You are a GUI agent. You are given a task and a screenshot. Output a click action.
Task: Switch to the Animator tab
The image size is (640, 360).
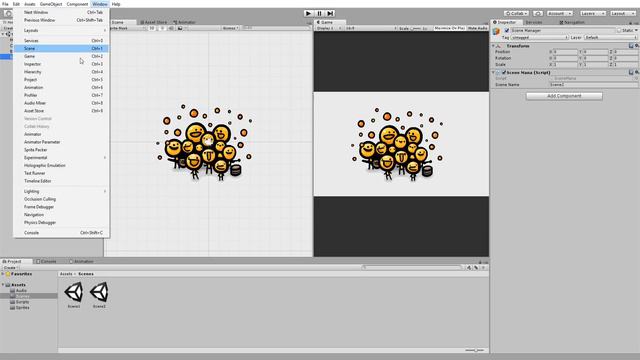pyautogui.click(x=184, y=22)
